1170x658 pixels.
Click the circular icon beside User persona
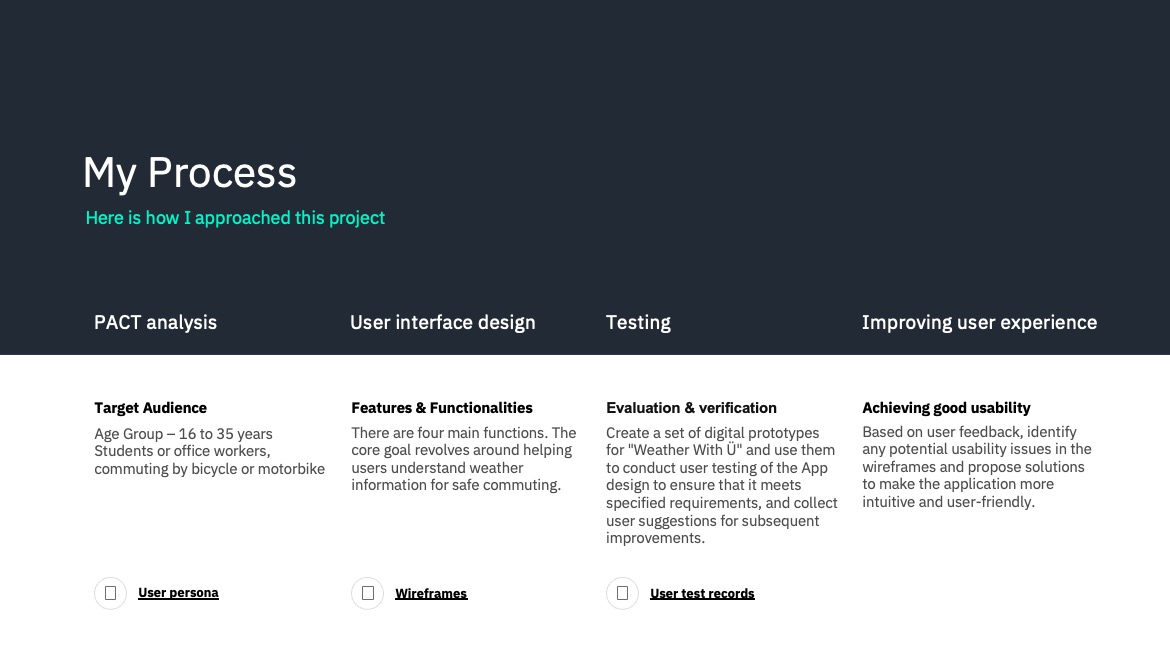point(110,593)
